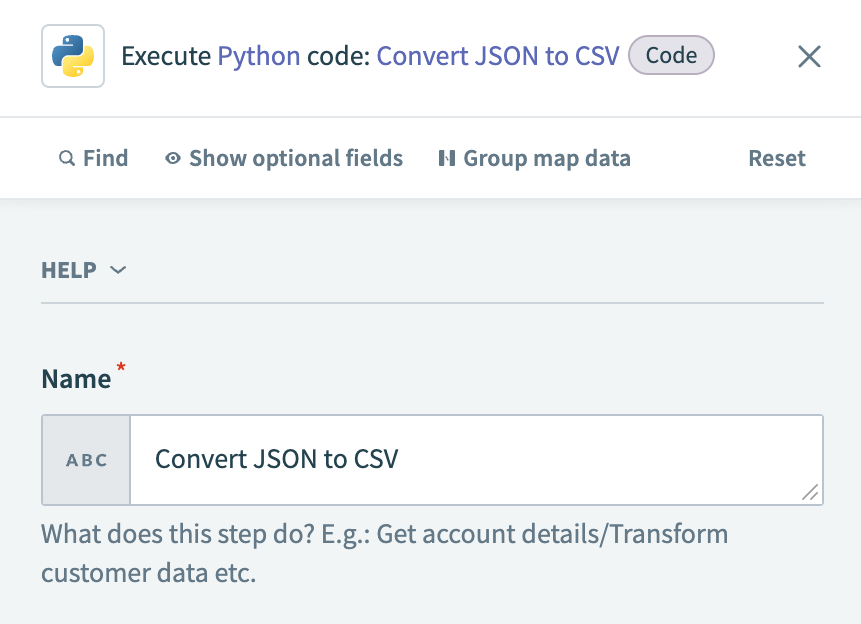Reset the step configuration
861x624 pixels.
(777, 159)
